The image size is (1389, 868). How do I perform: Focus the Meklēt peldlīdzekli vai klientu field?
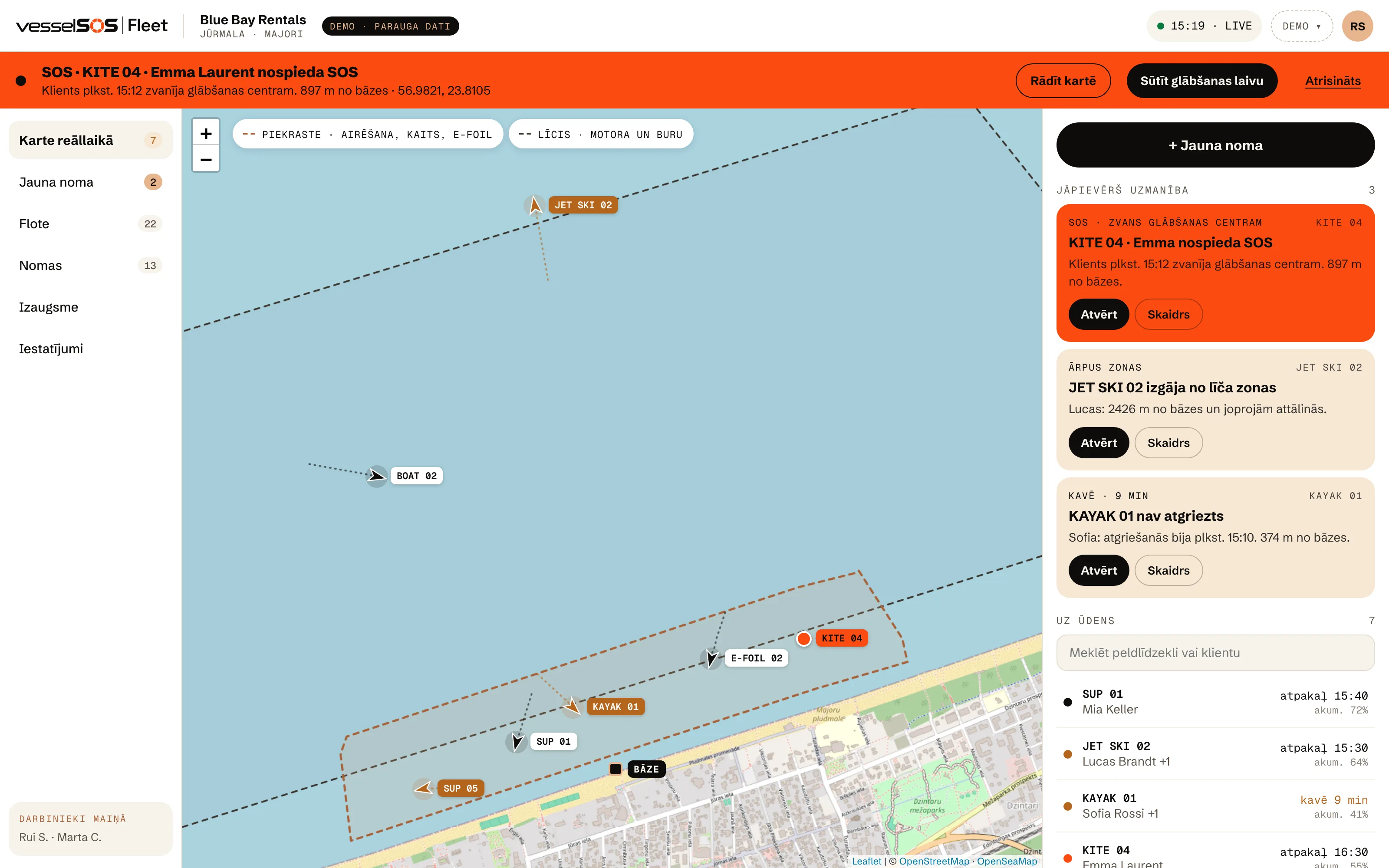click(x=1215, y=653)
